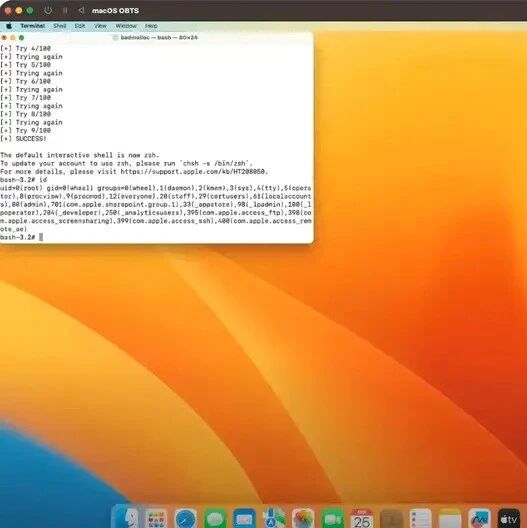Open the Window menu
The height and width of the screenshot is (528, 527).
(126, 26)
